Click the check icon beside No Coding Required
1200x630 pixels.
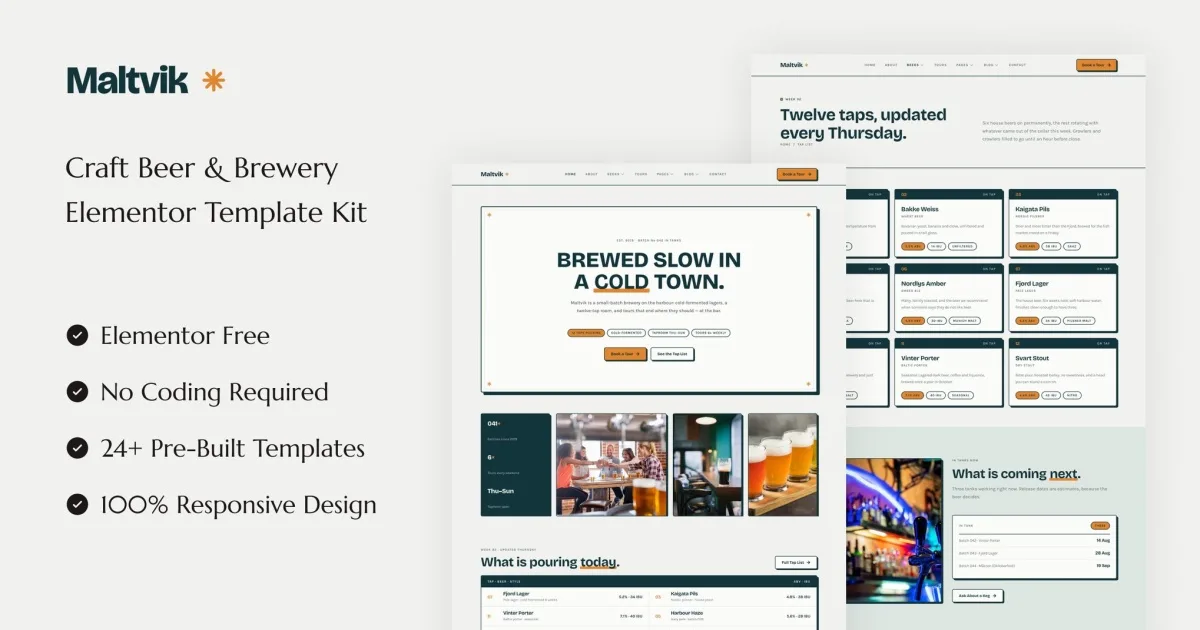click(77, 391)
